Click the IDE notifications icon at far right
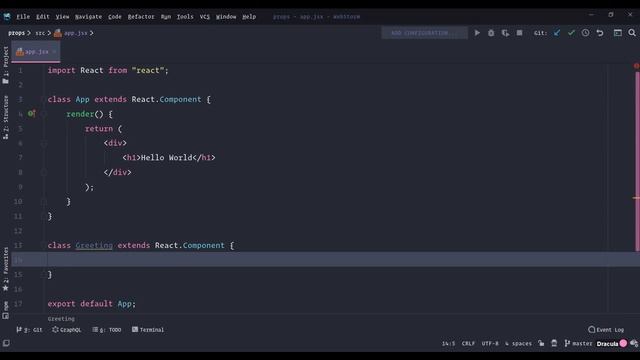The height and width of the screenshot is (360, 640). pyautogui.click(x=634, y=343)
